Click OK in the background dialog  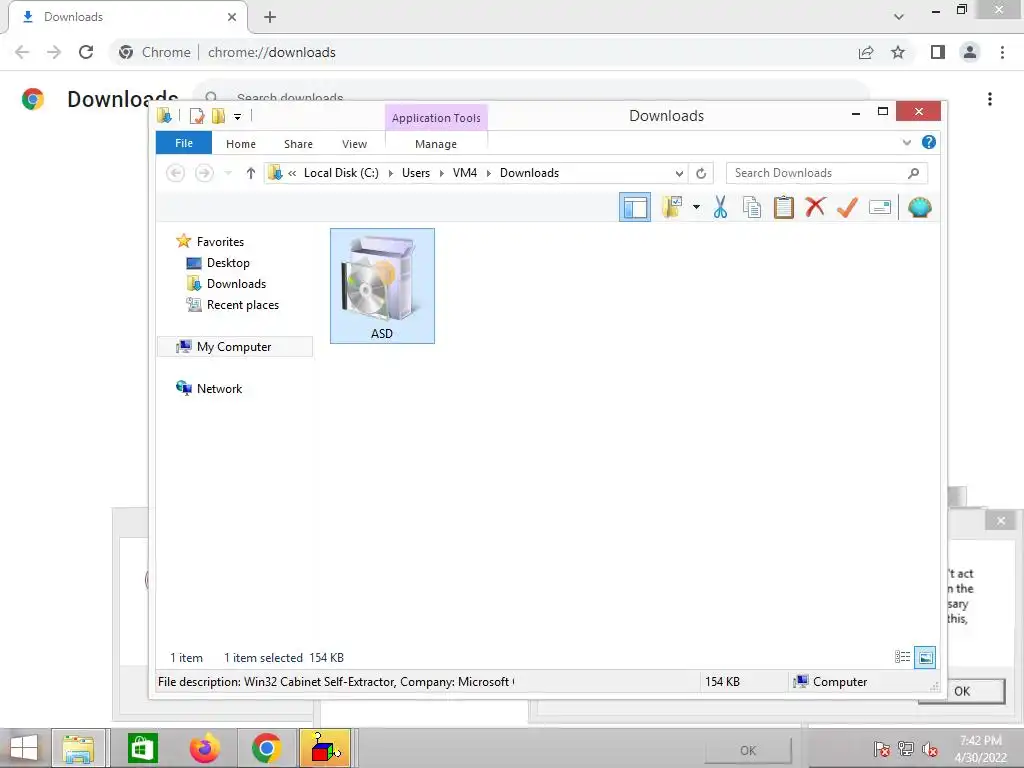[962, 691]
